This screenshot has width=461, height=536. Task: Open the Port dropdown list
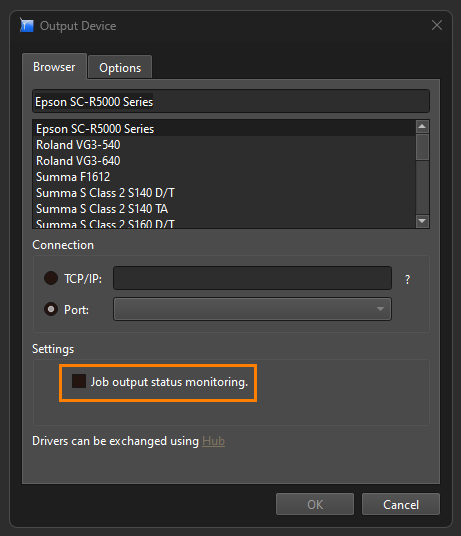tap(253, 309)
